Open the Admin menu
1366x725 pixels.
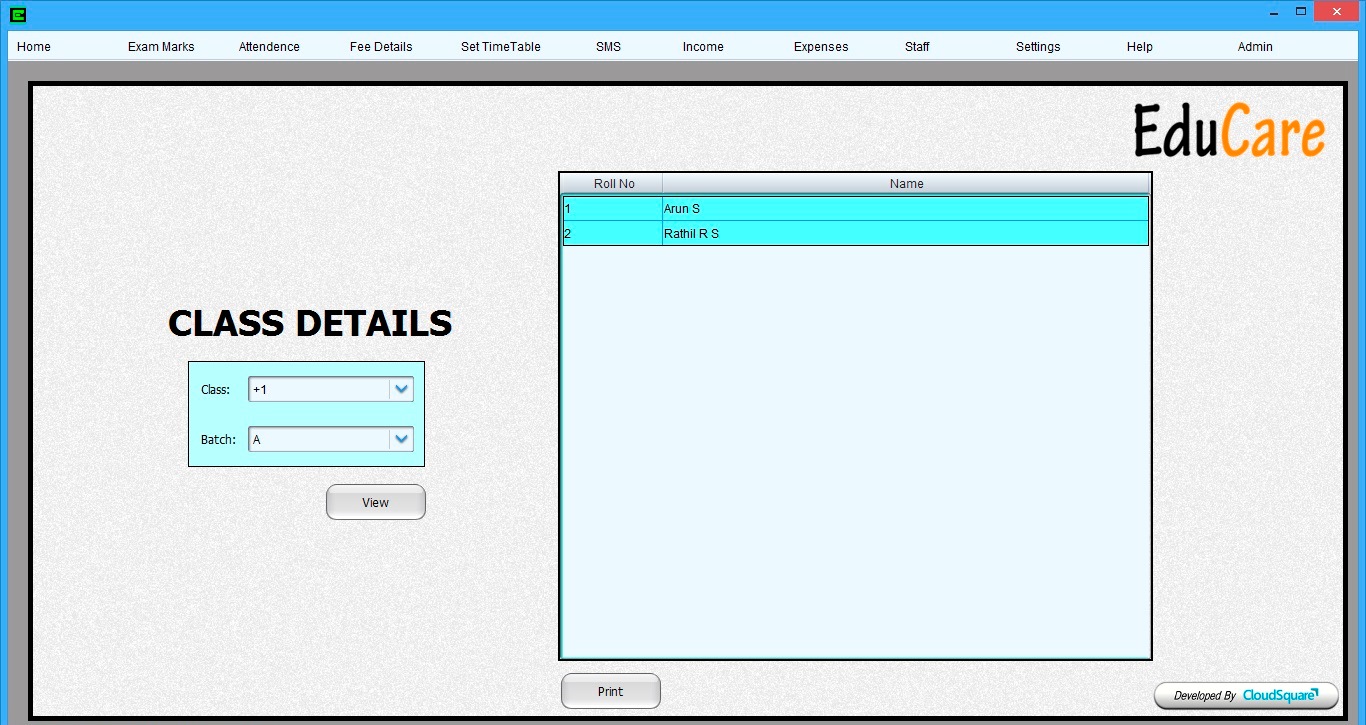click(1255, 47)
